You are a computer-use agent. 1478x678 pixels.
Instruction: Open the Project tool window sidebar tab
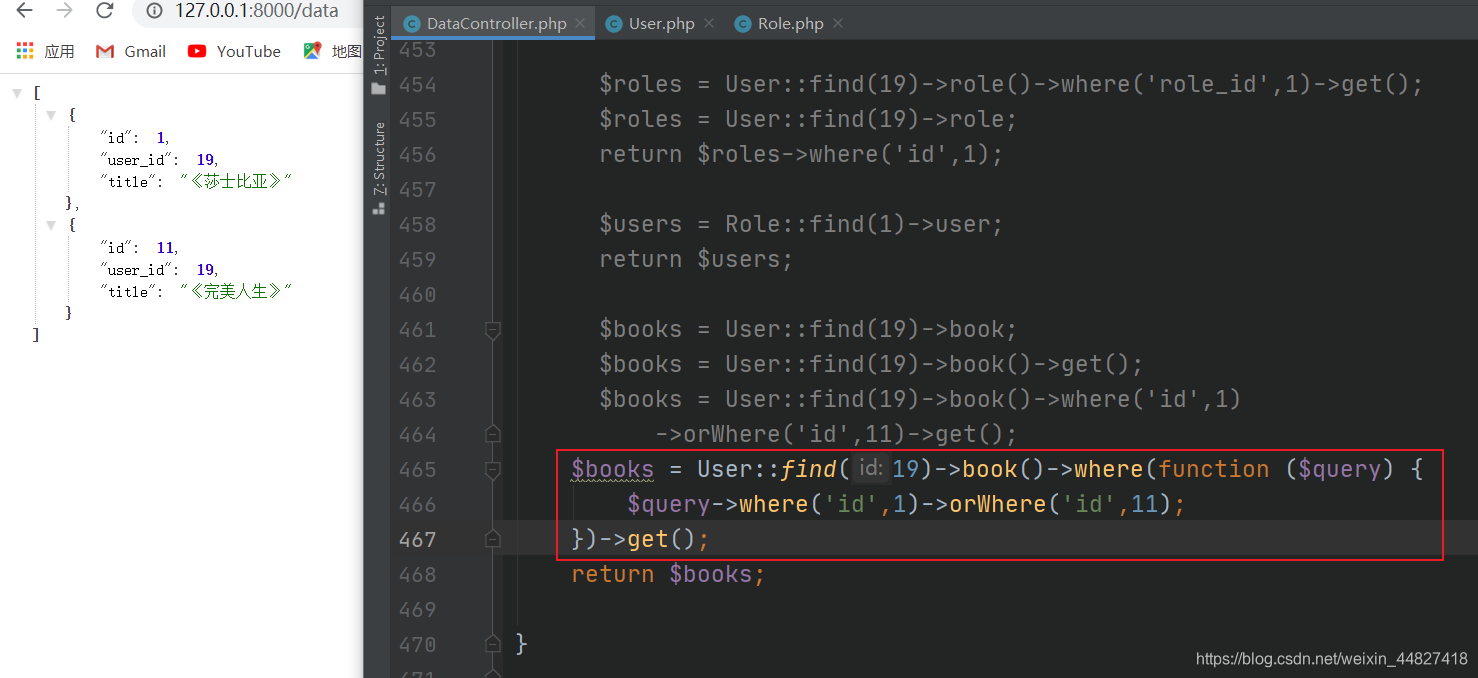[379, 56]
